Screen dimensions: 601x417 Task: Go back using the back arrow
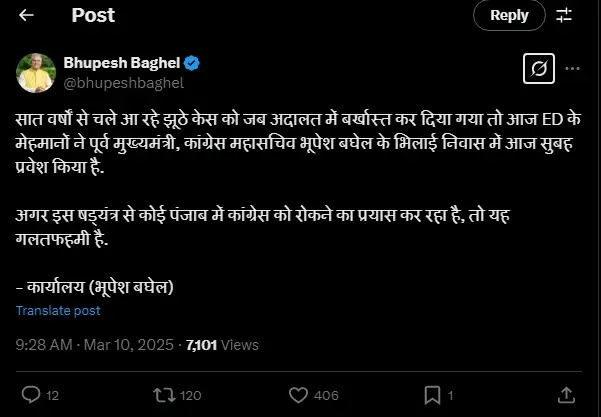point(27,15)
